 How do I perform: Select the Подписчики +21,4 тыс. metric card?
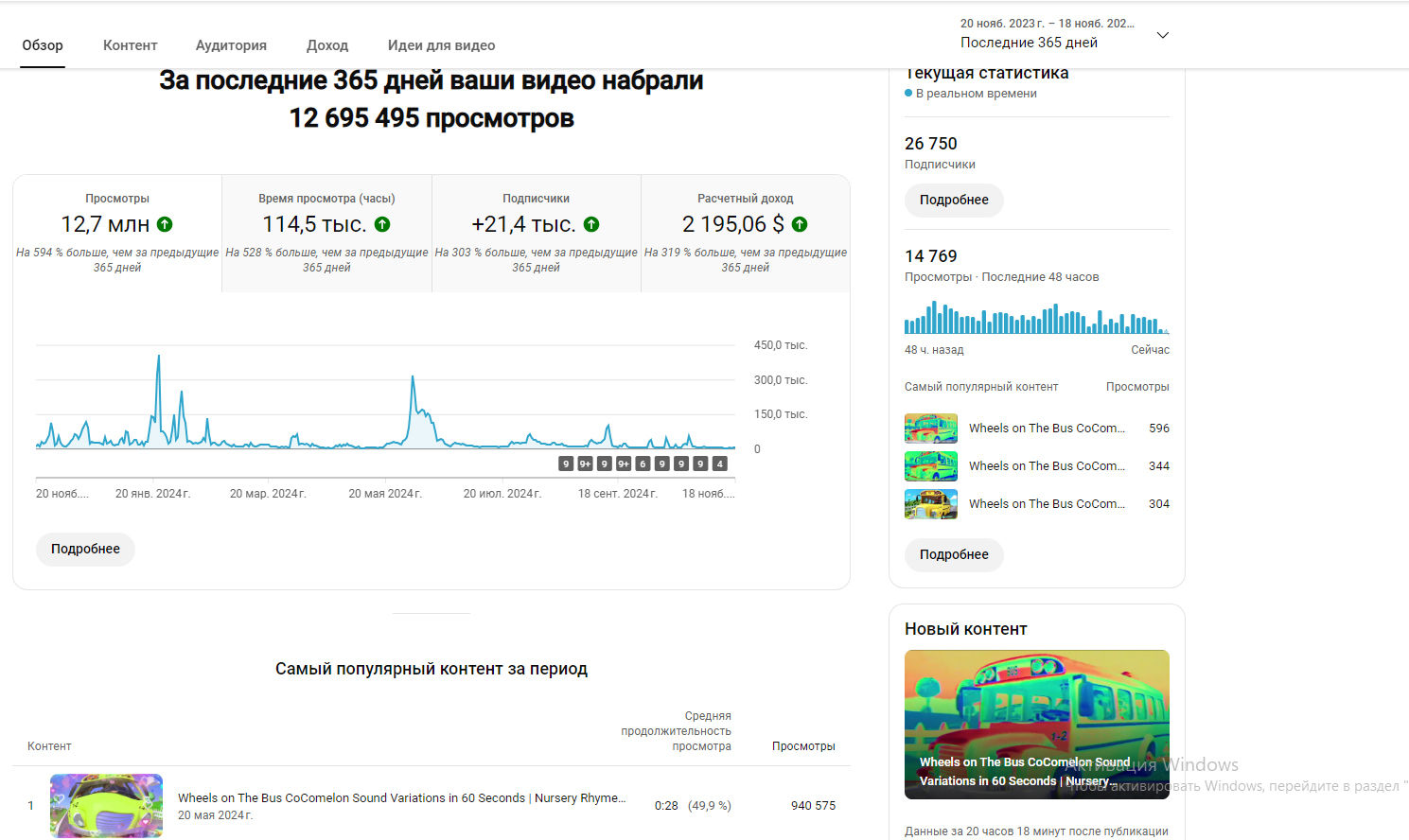(536, 234)
